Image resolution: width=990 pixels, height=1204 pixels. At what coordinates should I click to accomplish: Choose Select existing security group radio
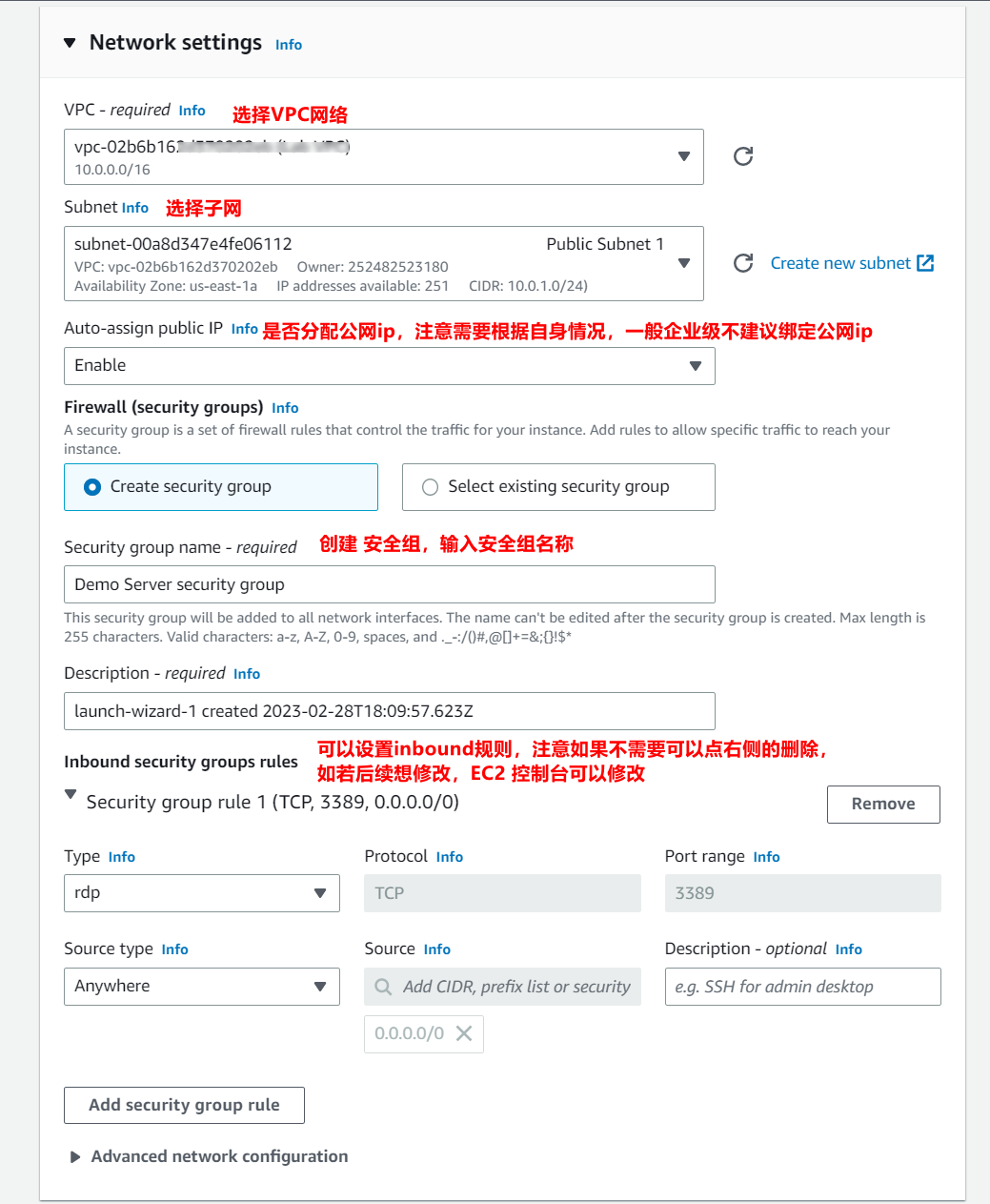(431, 487)
